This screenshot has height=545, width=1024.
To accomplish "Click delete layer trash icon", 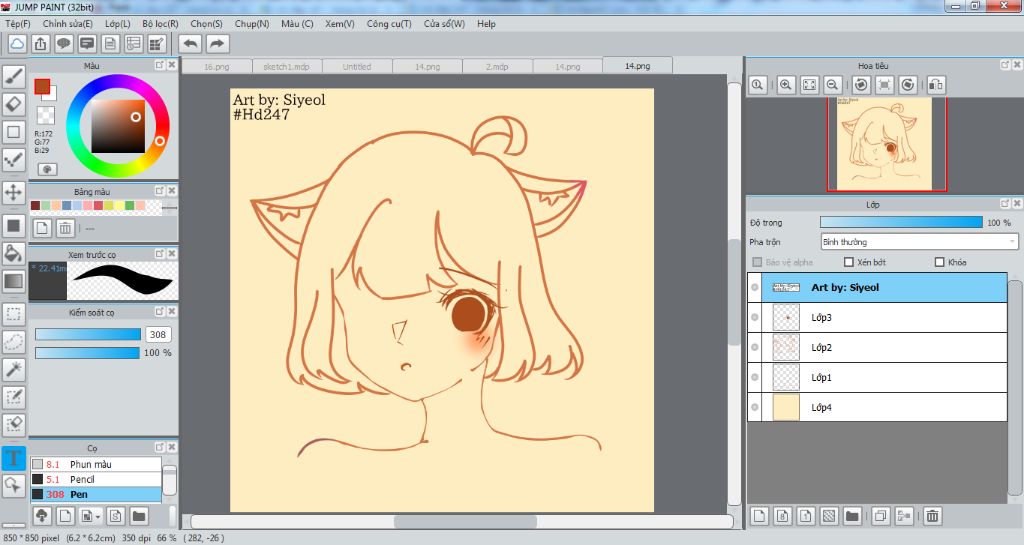I will click(x=933, y=516).
